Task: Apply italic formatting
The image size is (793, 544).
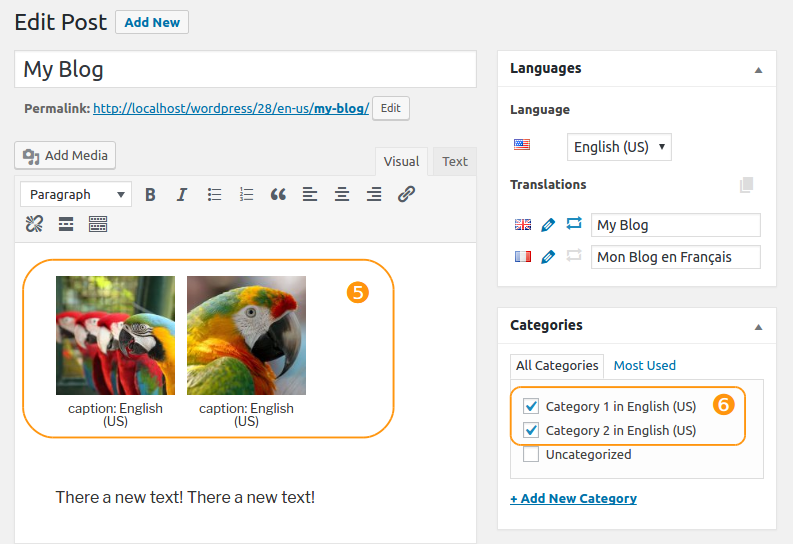Action: click(182, 195)
